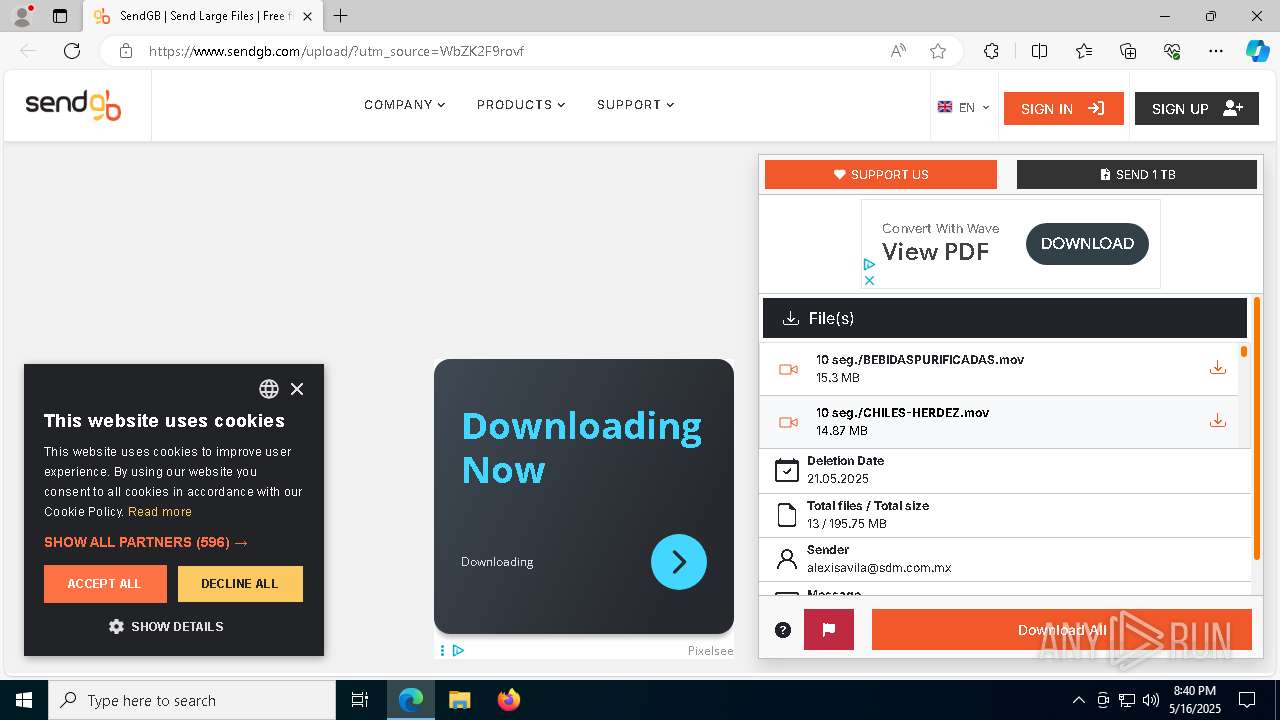Select the SendGB browser tab
This screenshot has width=1280, height=720.
(x=203, y=16)
